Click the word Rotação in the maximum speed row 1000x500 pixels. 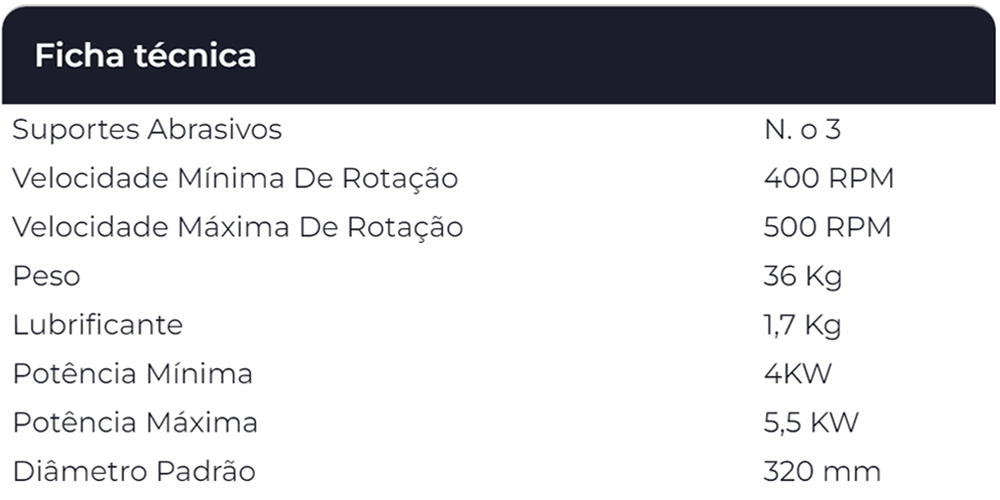pos(405,228)
